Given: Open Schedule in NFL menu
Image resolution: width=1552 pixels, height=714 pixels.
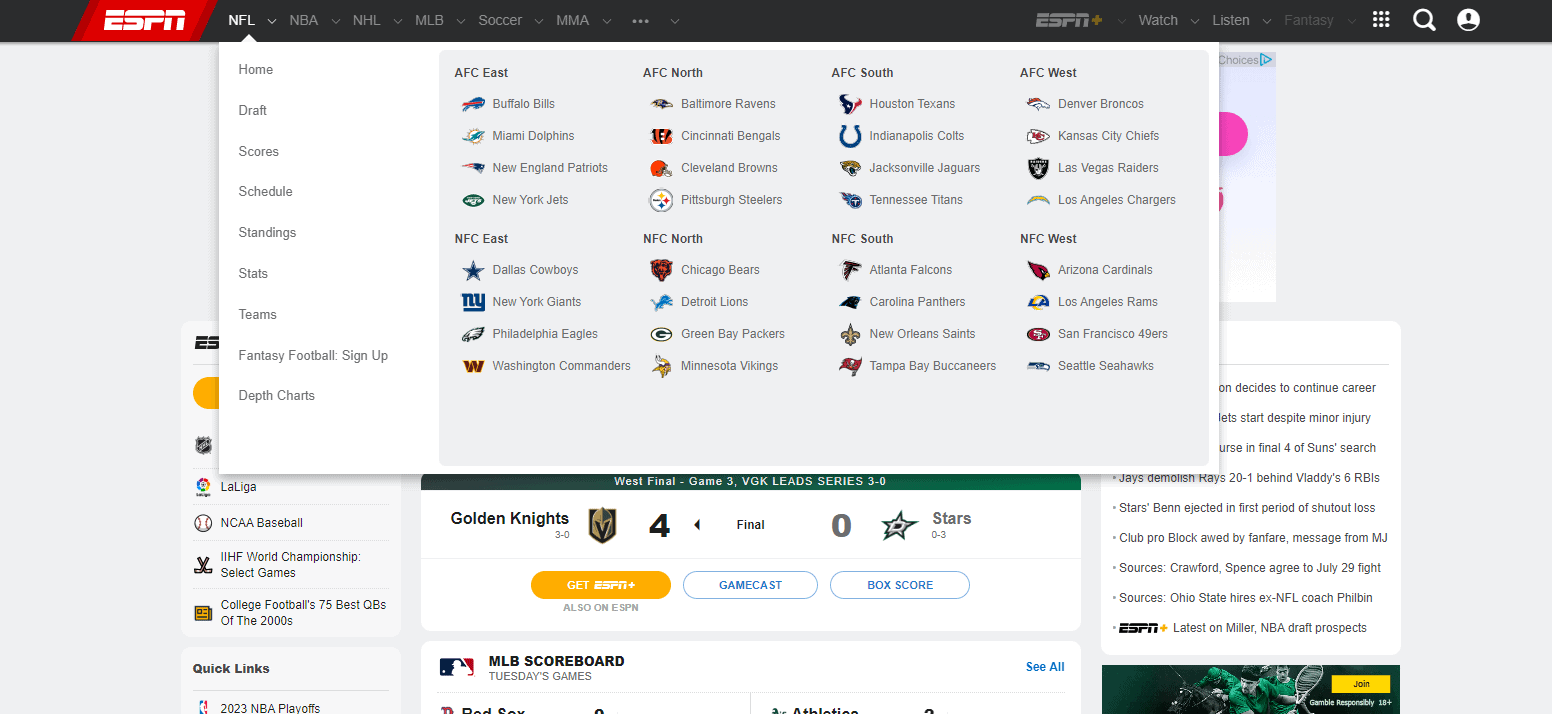Looking at the screenshot, I should point(266,191).
